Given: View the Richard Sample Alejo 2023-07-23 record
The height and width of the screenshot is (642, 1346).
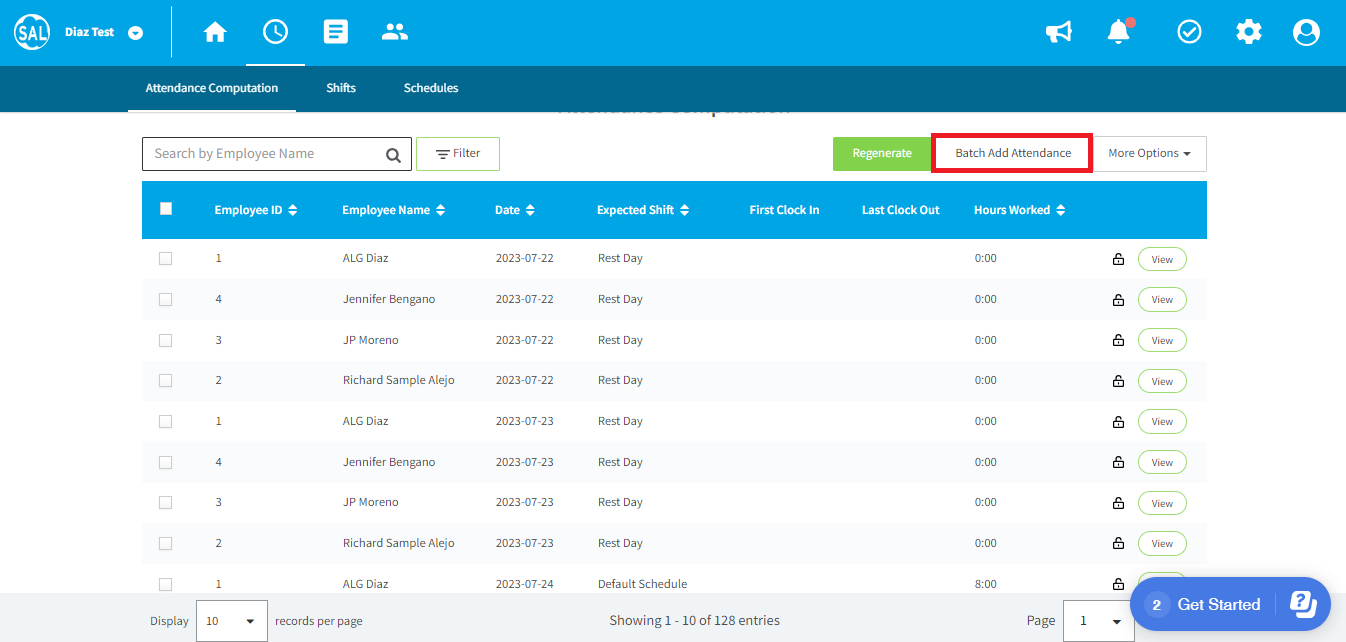Looking at the screenshot, I should coord(1162,544).
